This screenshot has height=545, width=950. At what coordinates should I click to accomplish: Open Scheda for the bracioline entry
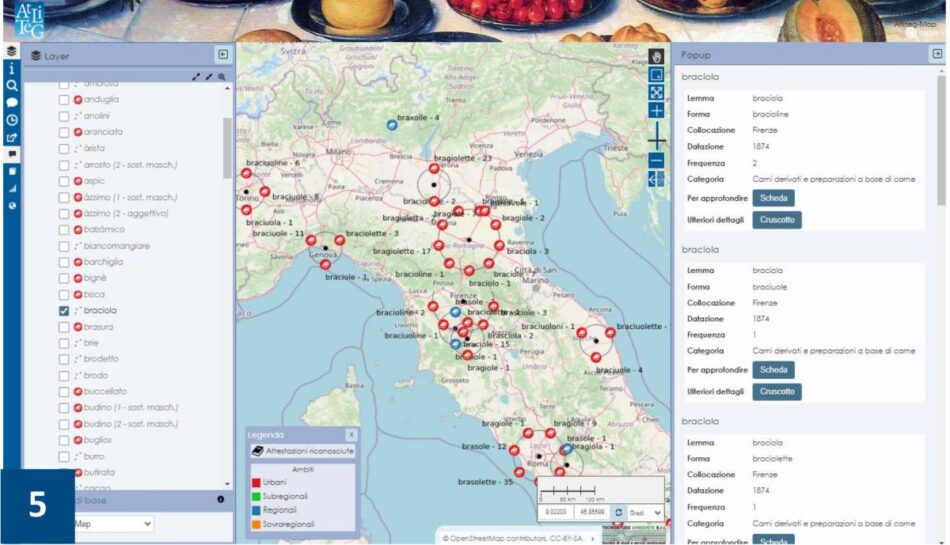click(776, 198)
